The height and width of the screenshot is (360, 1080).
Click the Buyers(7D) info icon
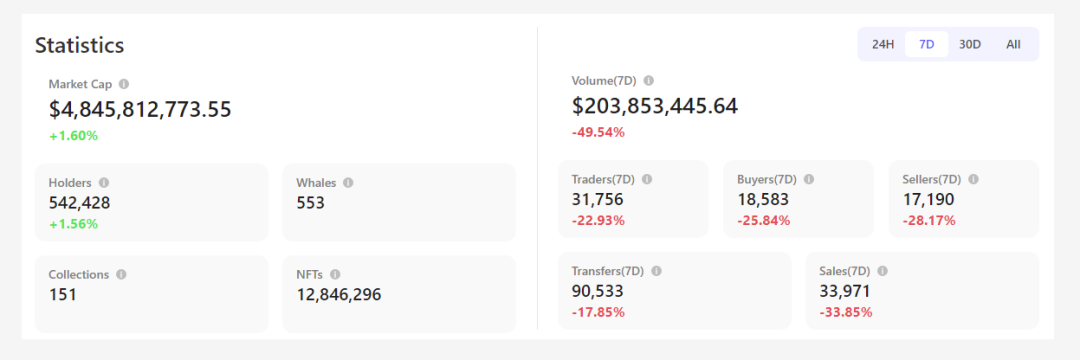[x=809, y=179]
